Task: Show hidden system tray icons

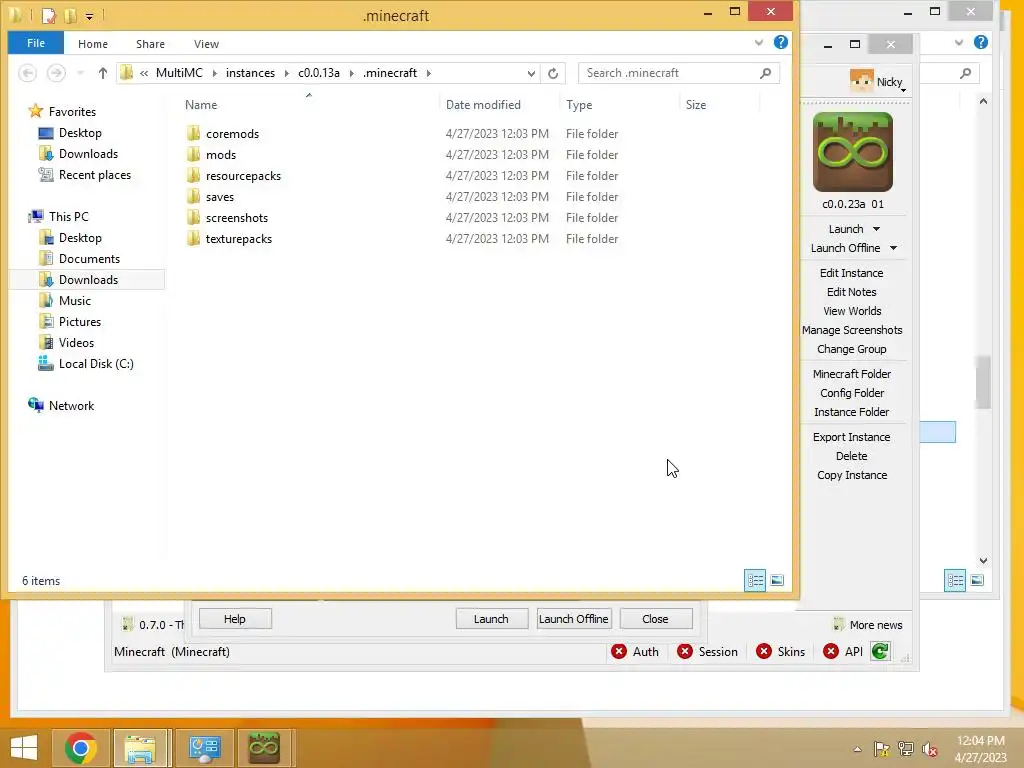Action: (857, 749)
